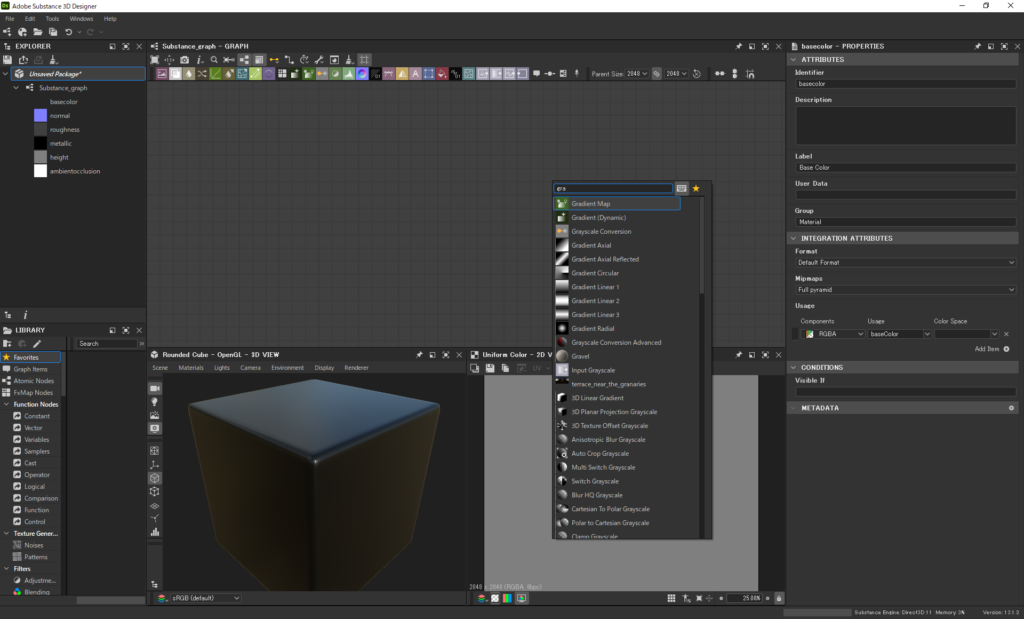Open the Windows menu

pos(82,19)
